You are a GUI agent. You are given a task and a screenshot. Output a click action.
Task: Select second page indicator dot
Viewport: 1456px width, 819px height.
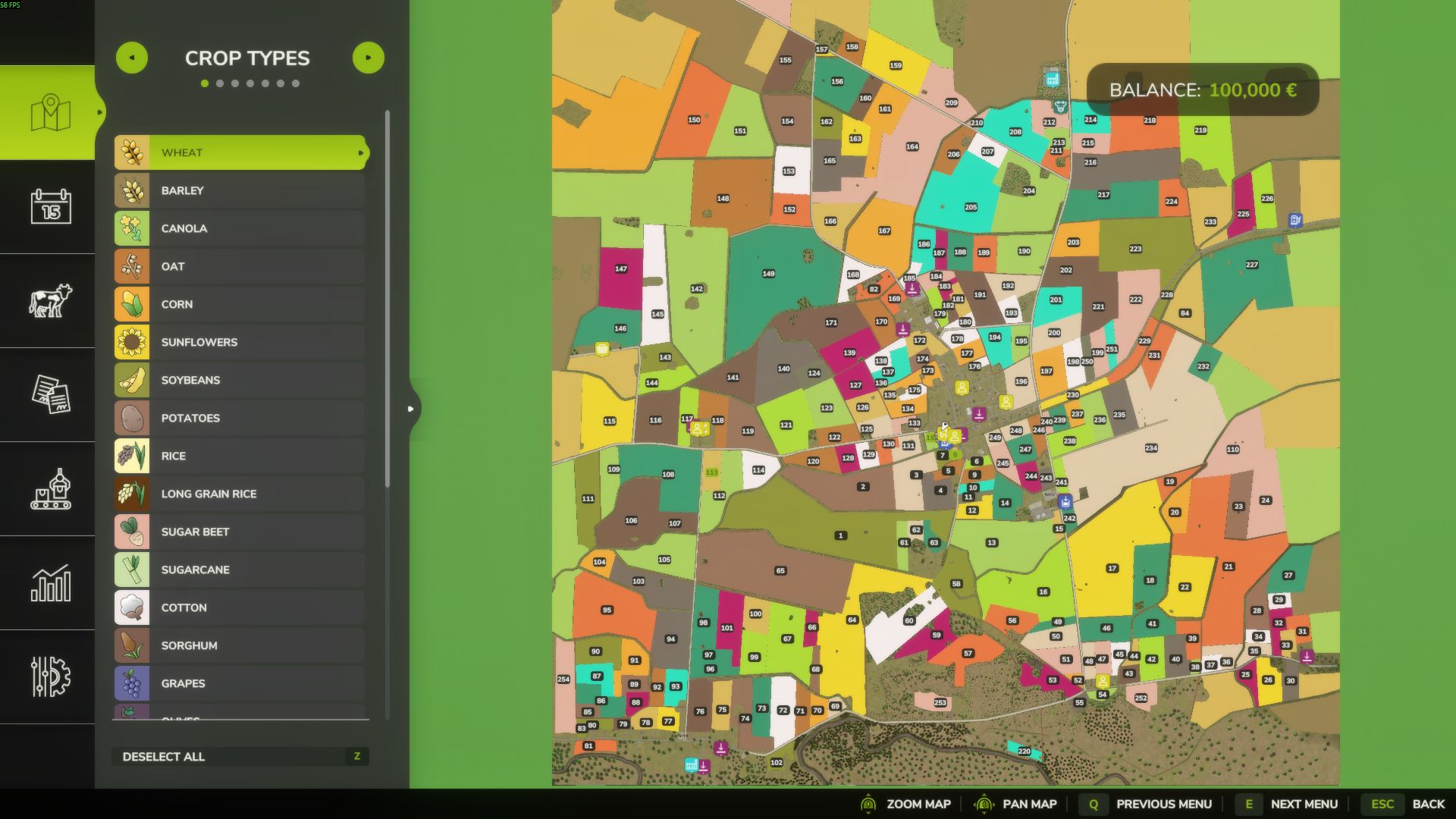220,83
